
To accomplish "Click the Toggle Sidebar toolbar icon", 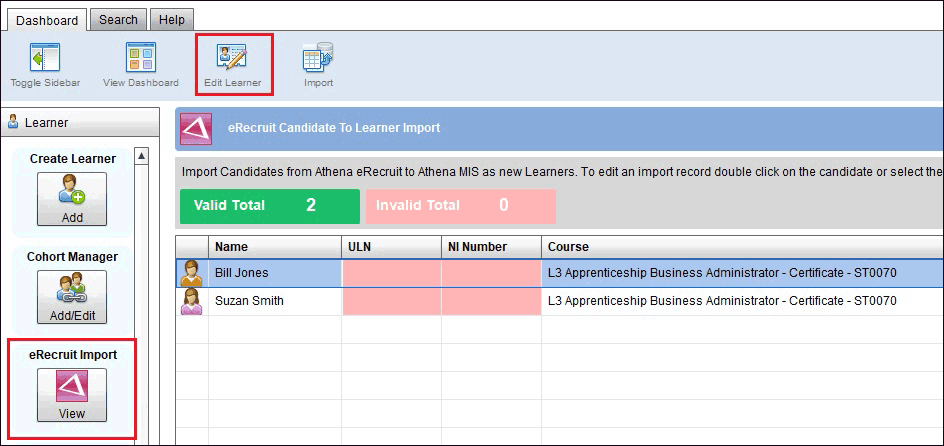I will 45,58.
